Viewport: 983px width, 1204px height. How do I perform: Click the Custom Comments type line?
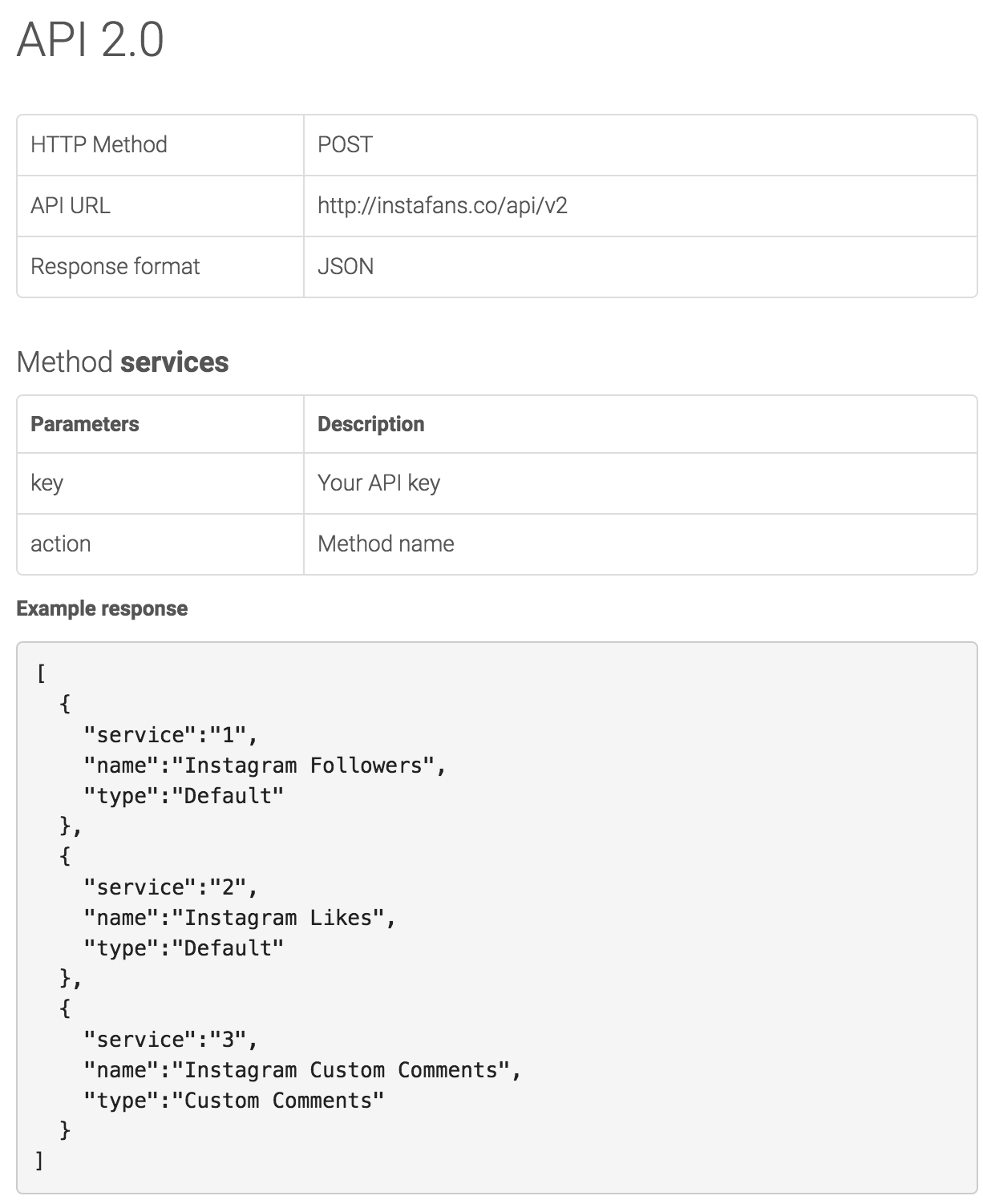(234, 1101)
